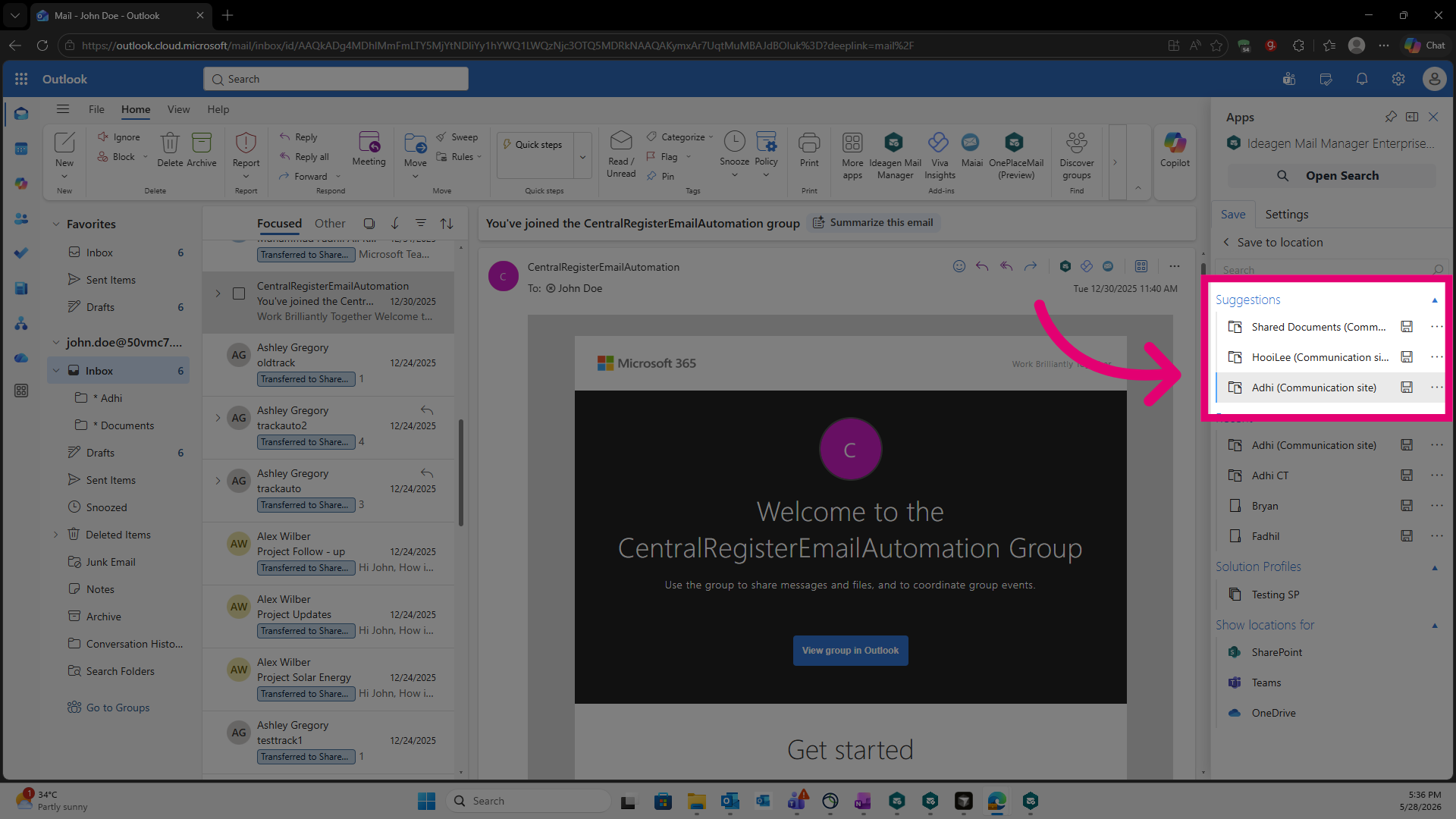Open the Snoozed folder
Viewport: 1456px width, 819px height.
106,507
